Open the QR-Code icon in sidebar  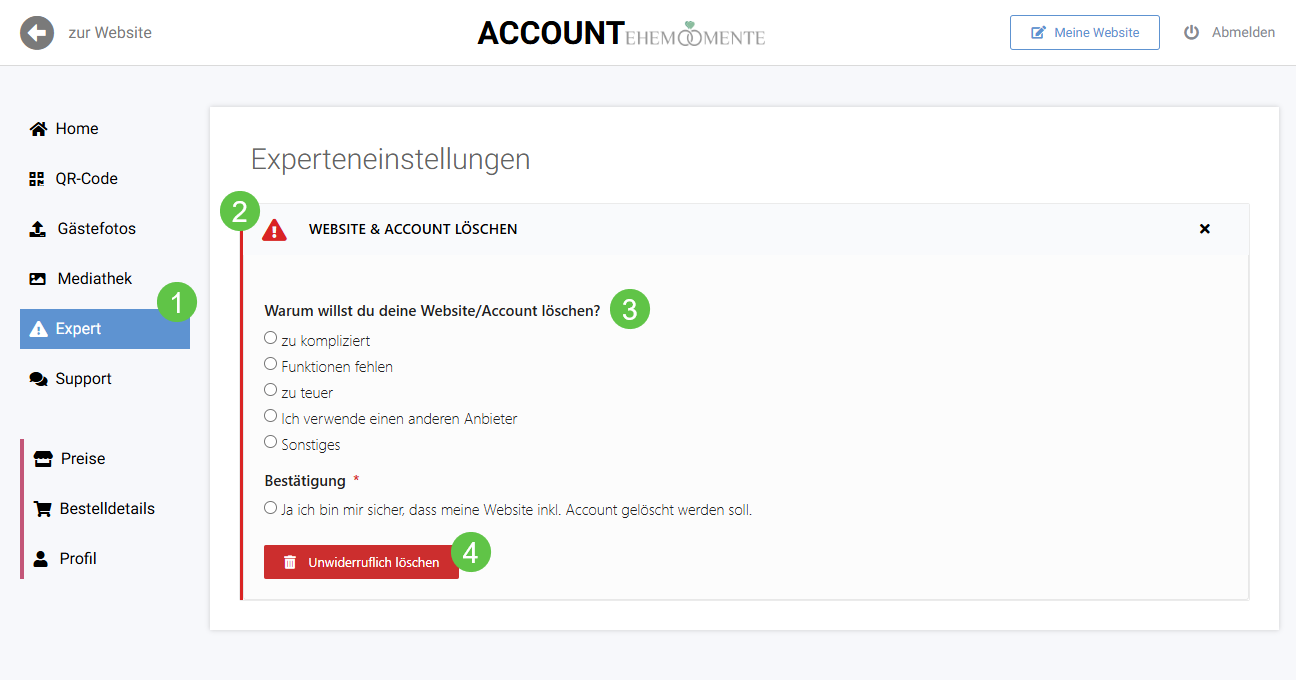(37, 179)
